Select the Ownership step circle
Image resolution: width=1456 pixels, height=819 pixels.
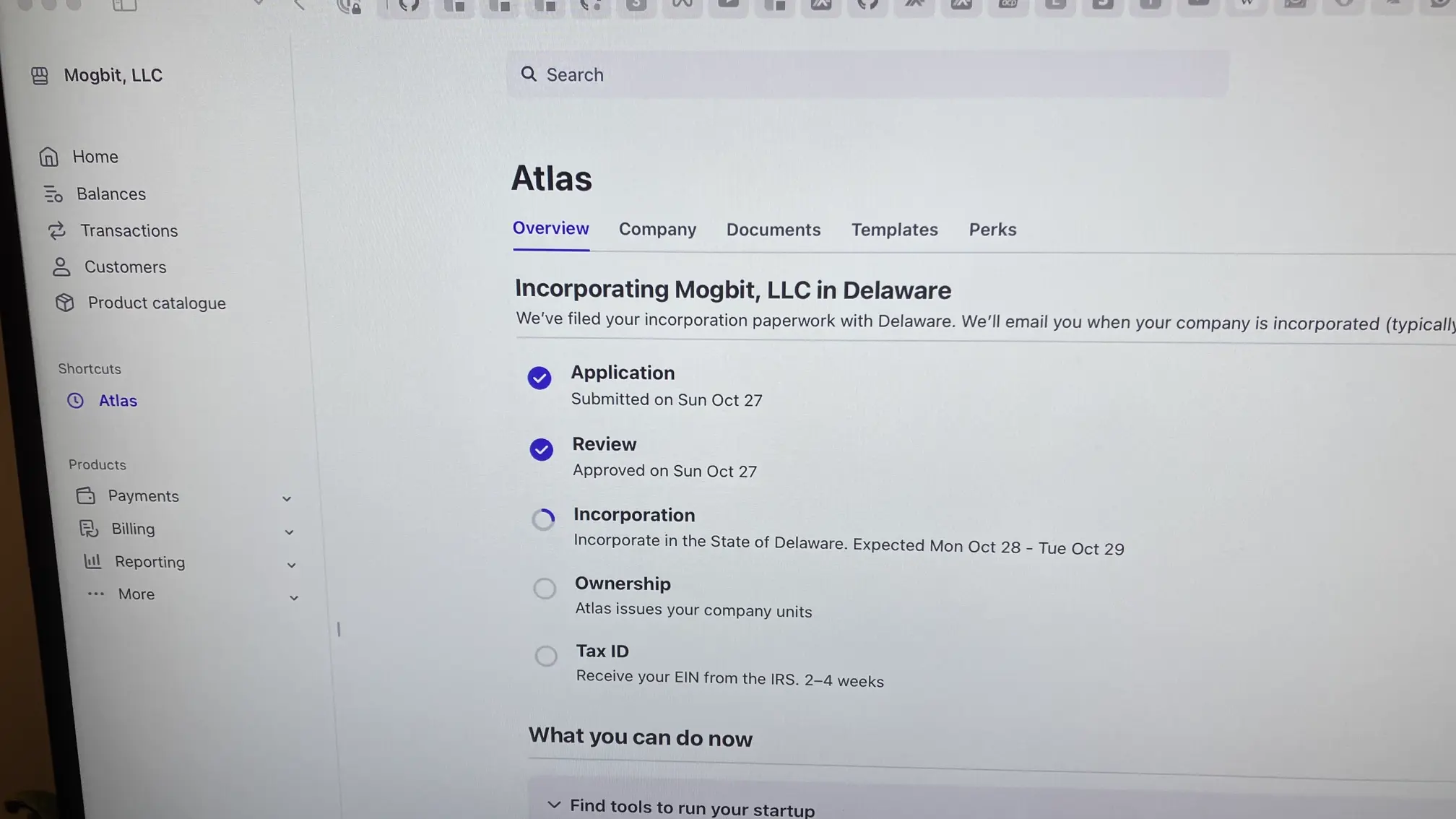point(544,588)
